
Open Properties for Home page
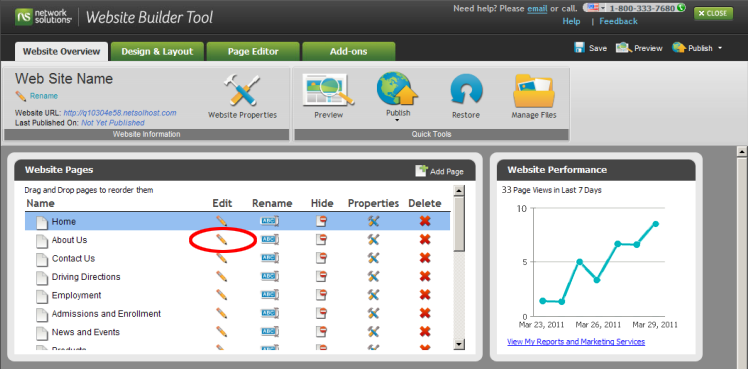[x=373, y=221]
